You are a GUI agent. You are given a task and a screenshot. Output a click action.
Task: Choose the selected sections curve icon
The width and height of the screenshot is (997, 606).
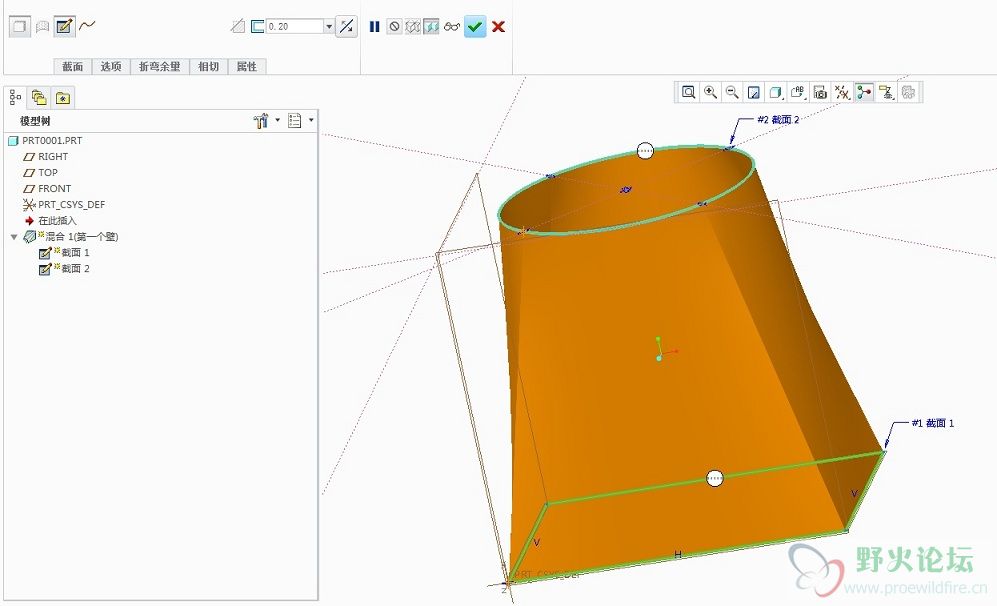click(87, 26)
